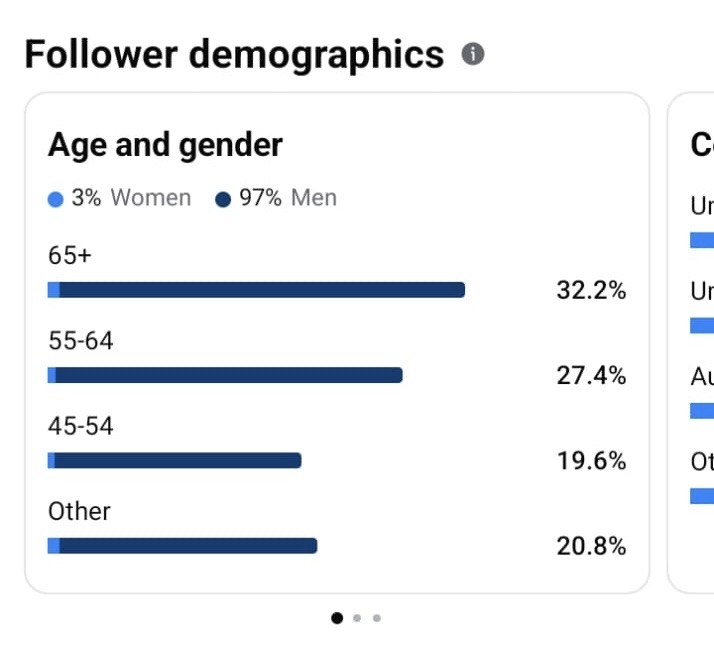Click the 45-54 age group bar
Viewport: 714px width, 669px height.
point(174,460)
